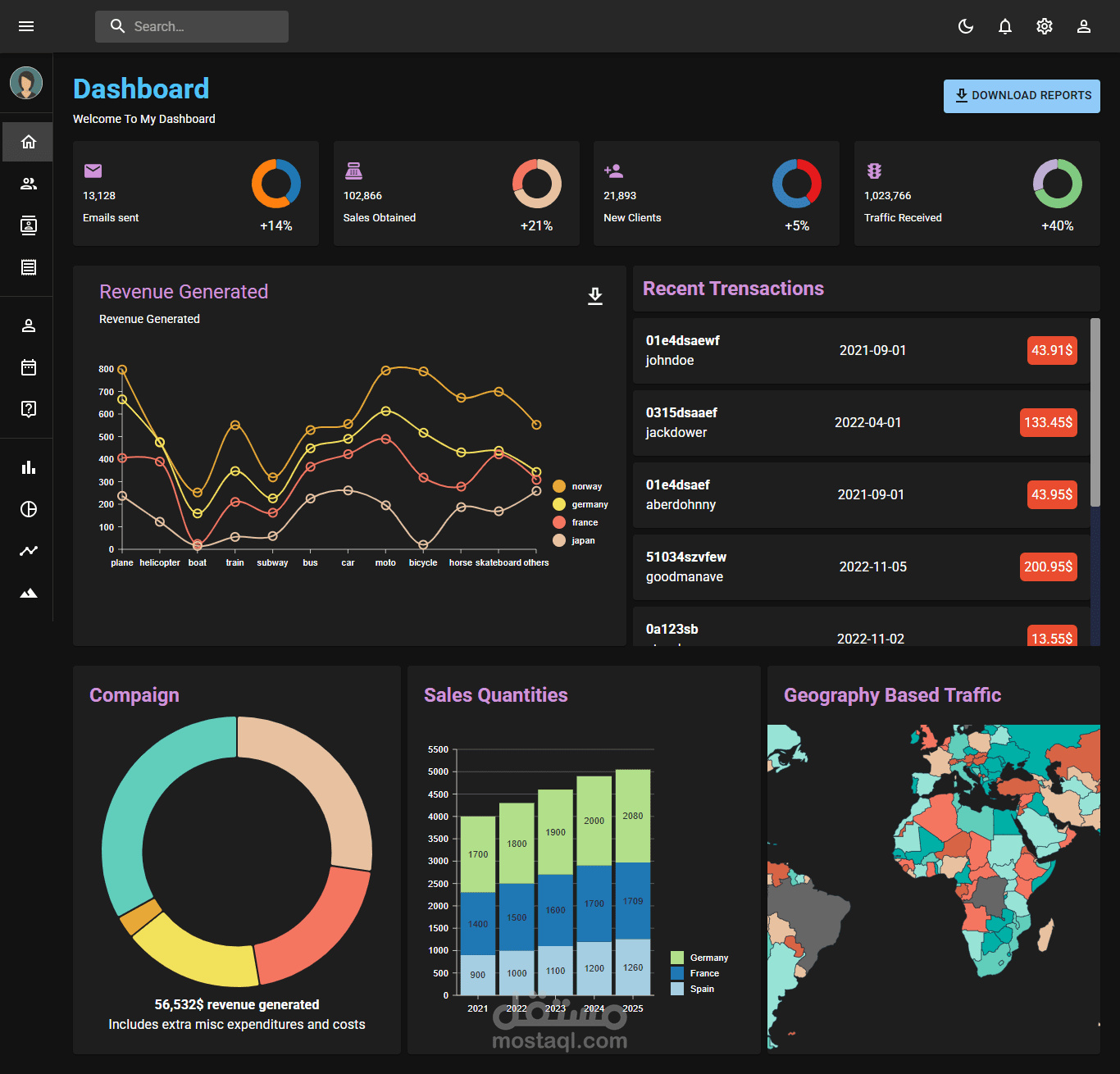
Task: Open the profile form person icon in sidebar
Action: pos(29,325)
